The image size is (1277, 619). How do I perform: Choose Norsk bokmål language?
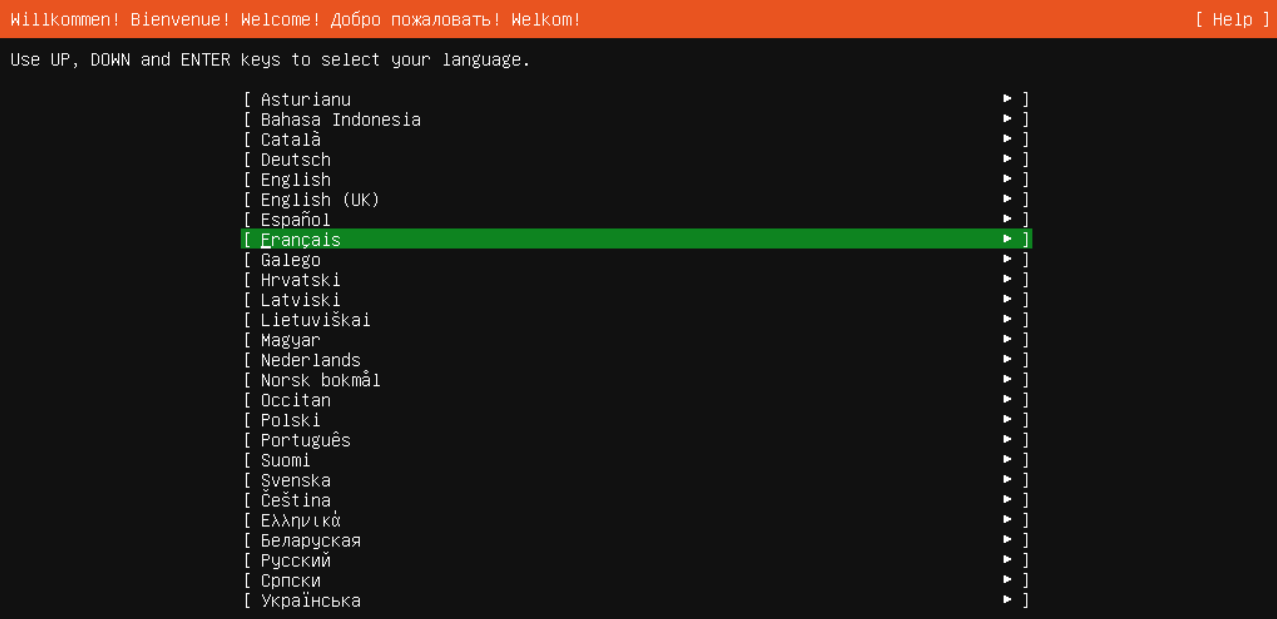tap(320, 380)
